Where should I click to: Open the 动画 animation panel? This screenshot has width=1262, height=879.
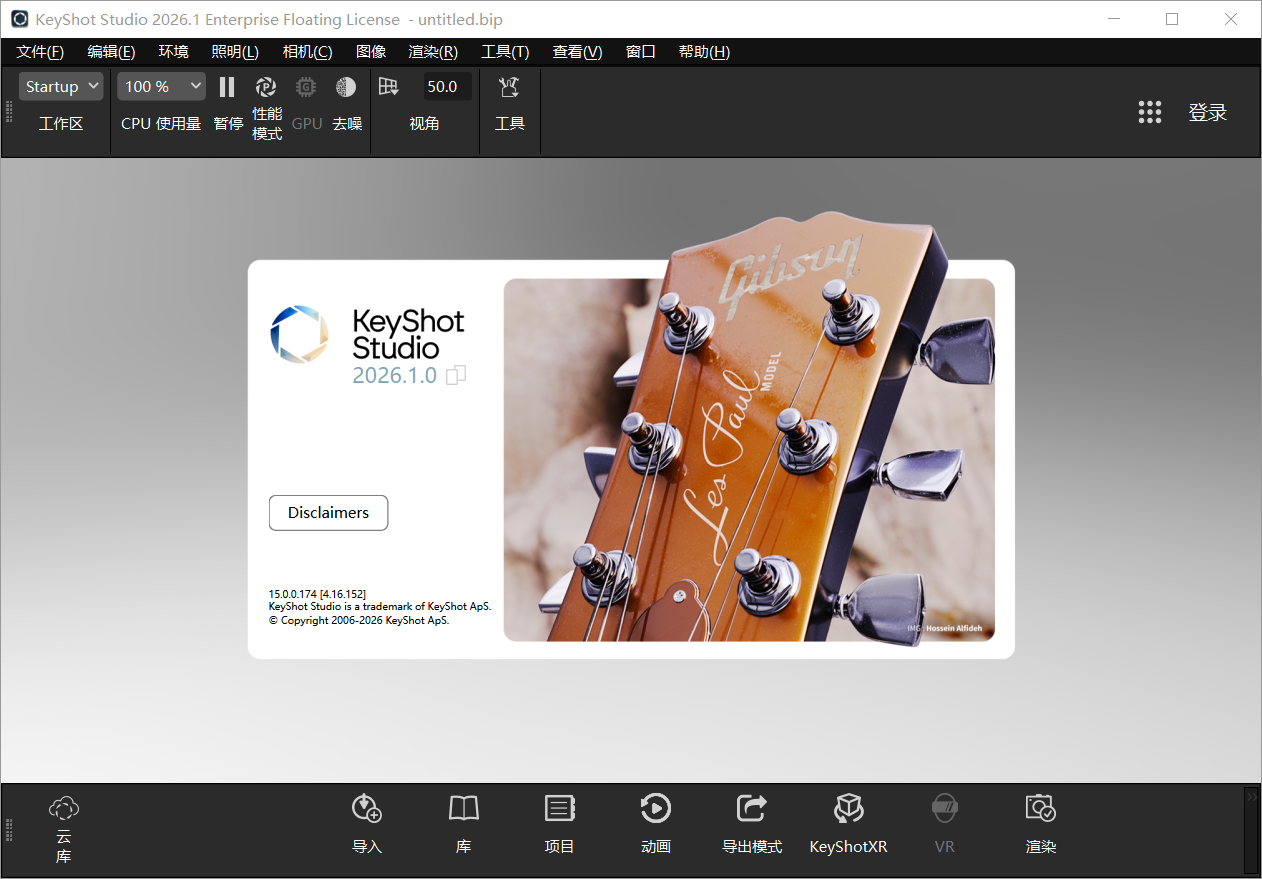pos(656,825)
